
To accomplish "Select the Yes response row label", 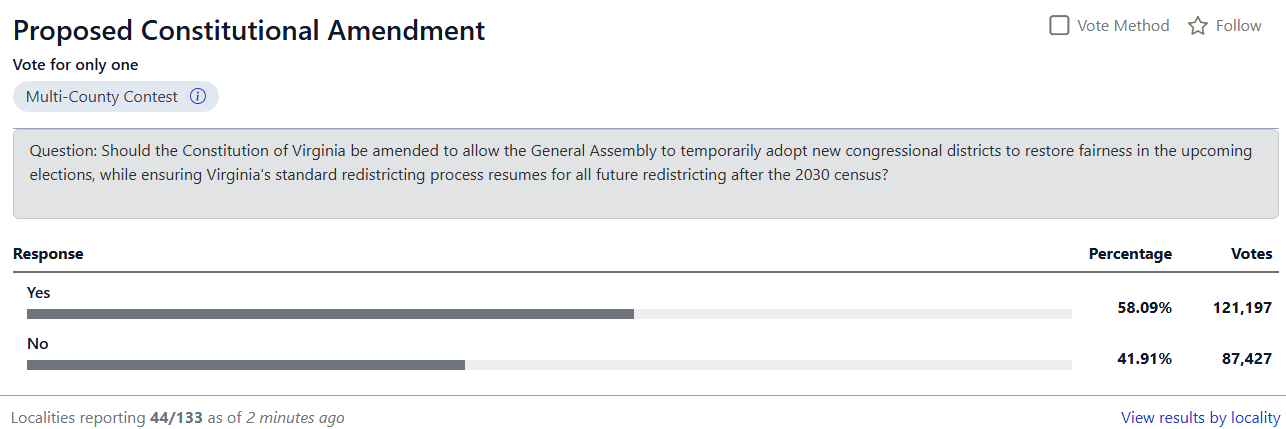I will click(39, 293).
